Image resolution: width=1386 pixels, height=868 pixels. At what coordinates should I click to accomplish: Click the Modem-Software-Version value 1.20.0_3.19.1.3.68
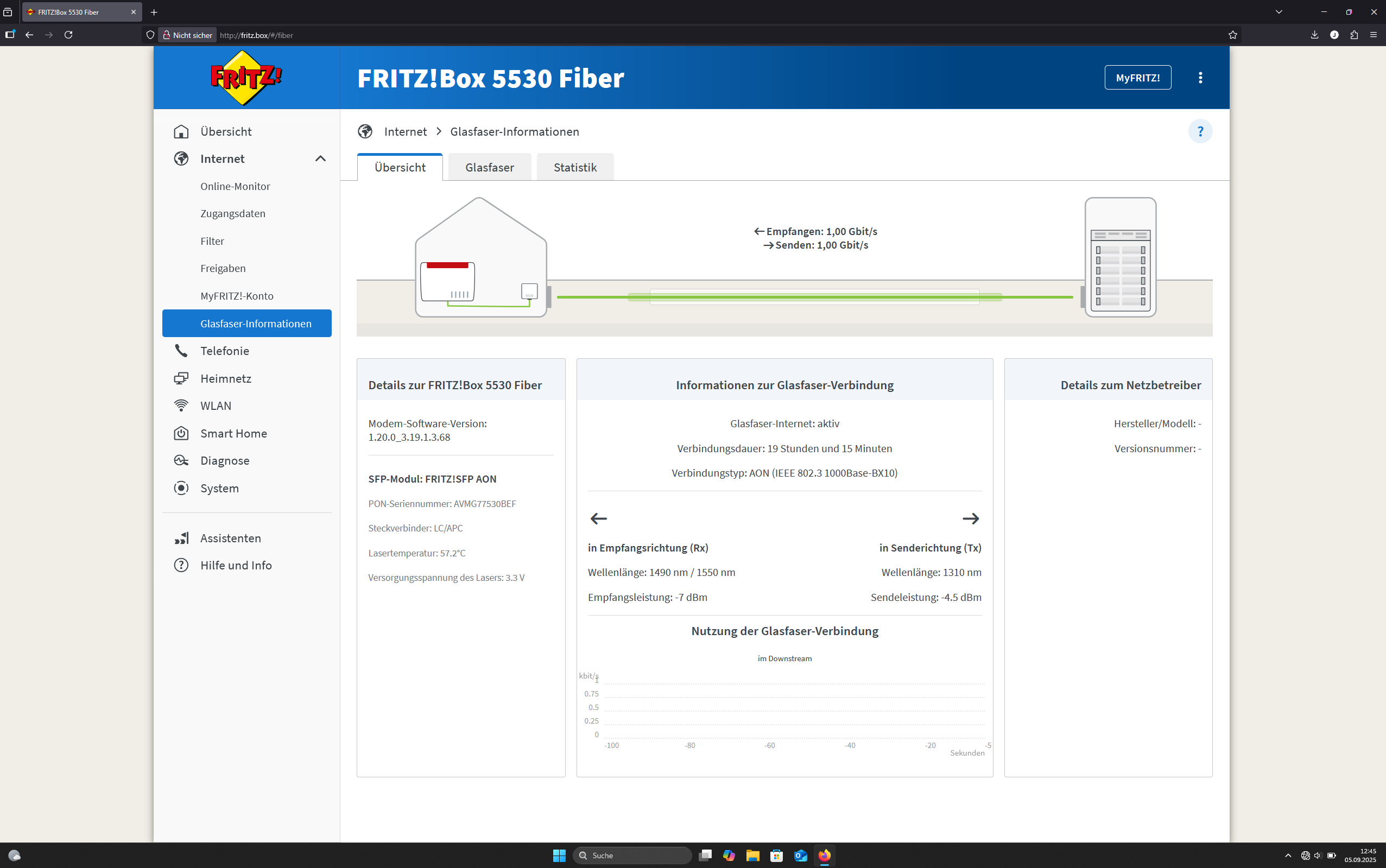click(x=409, y=438)
